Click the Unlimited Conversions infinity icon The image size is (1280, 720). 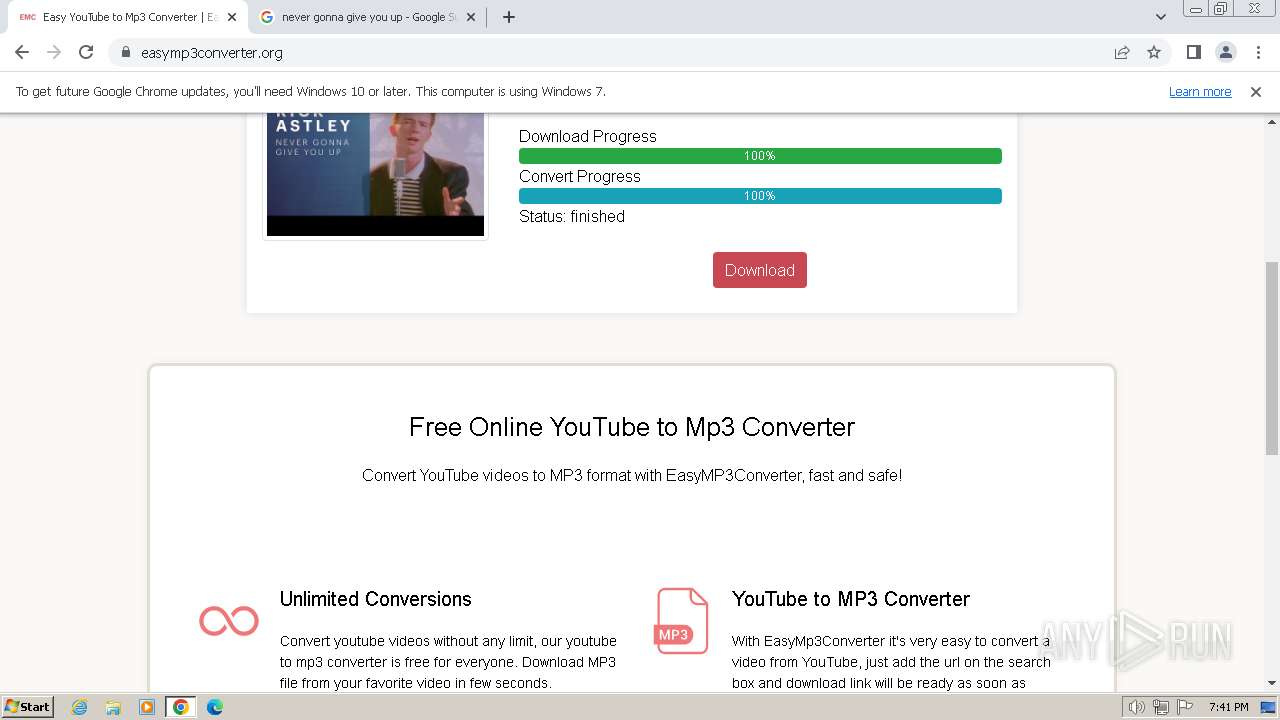pyautogui.click(x=229, y=621)
